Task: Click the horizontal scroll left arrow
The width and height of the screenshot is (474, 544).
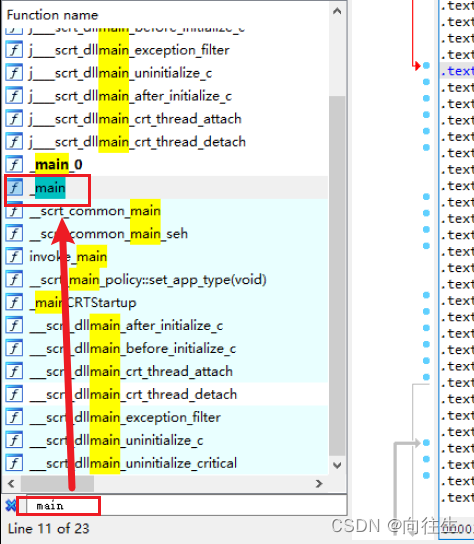Action: tap(11, 483)
